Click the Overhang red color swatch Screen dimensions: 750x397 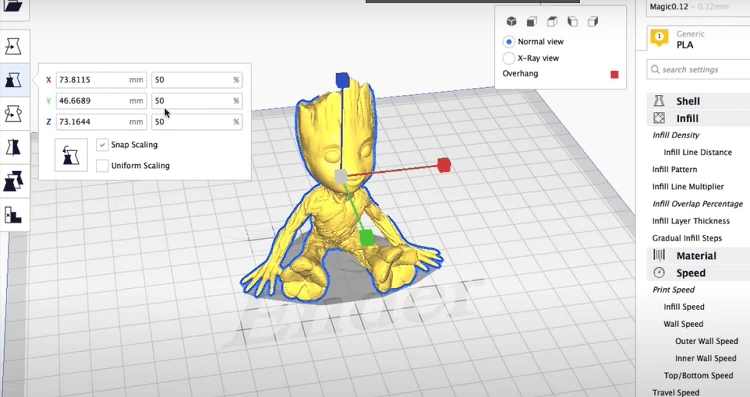[615, 74]
